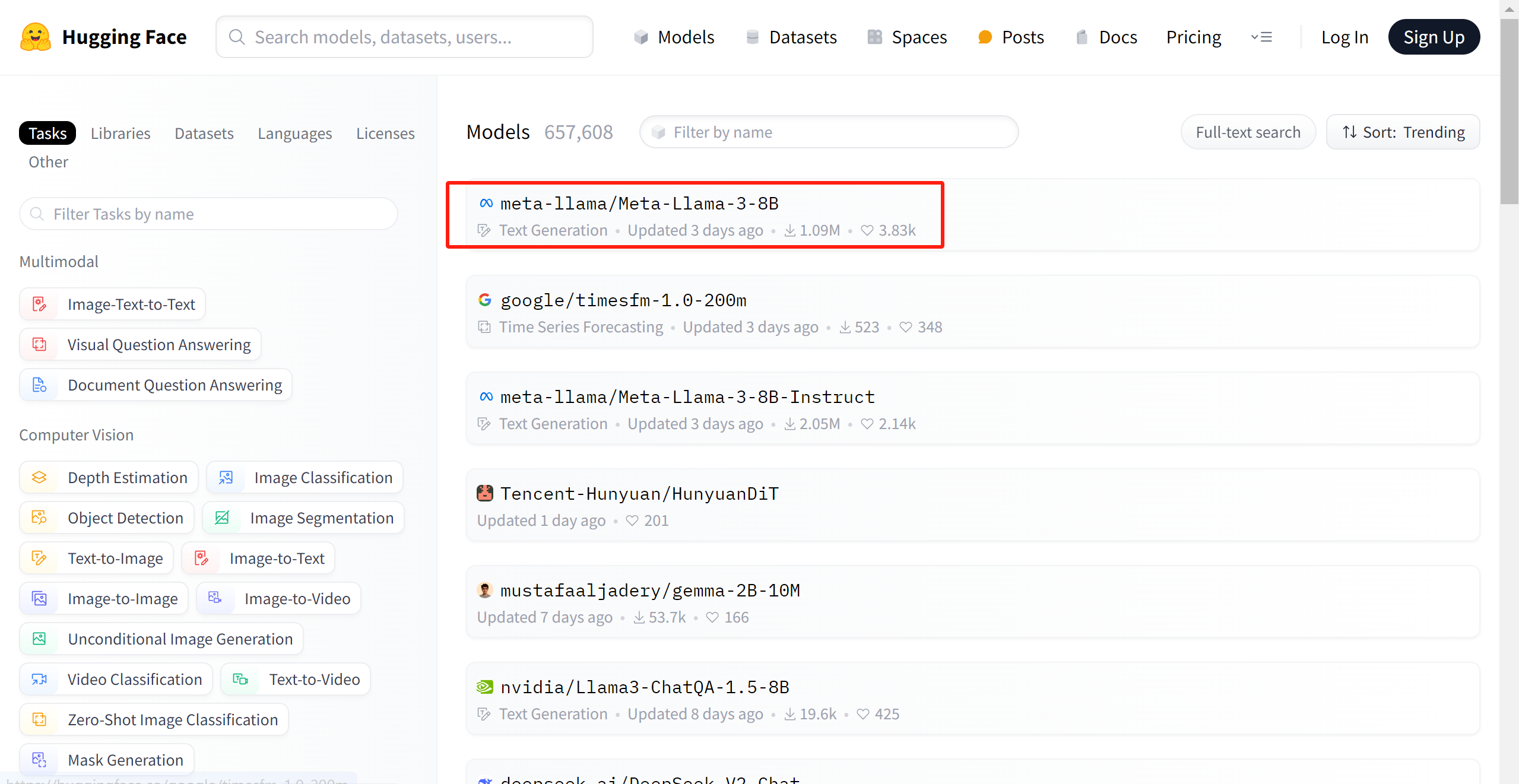The height and width of the screenshot is (784, 1519).
Task: Click the Mask Generation task icon
Action: tap(39, 760)
